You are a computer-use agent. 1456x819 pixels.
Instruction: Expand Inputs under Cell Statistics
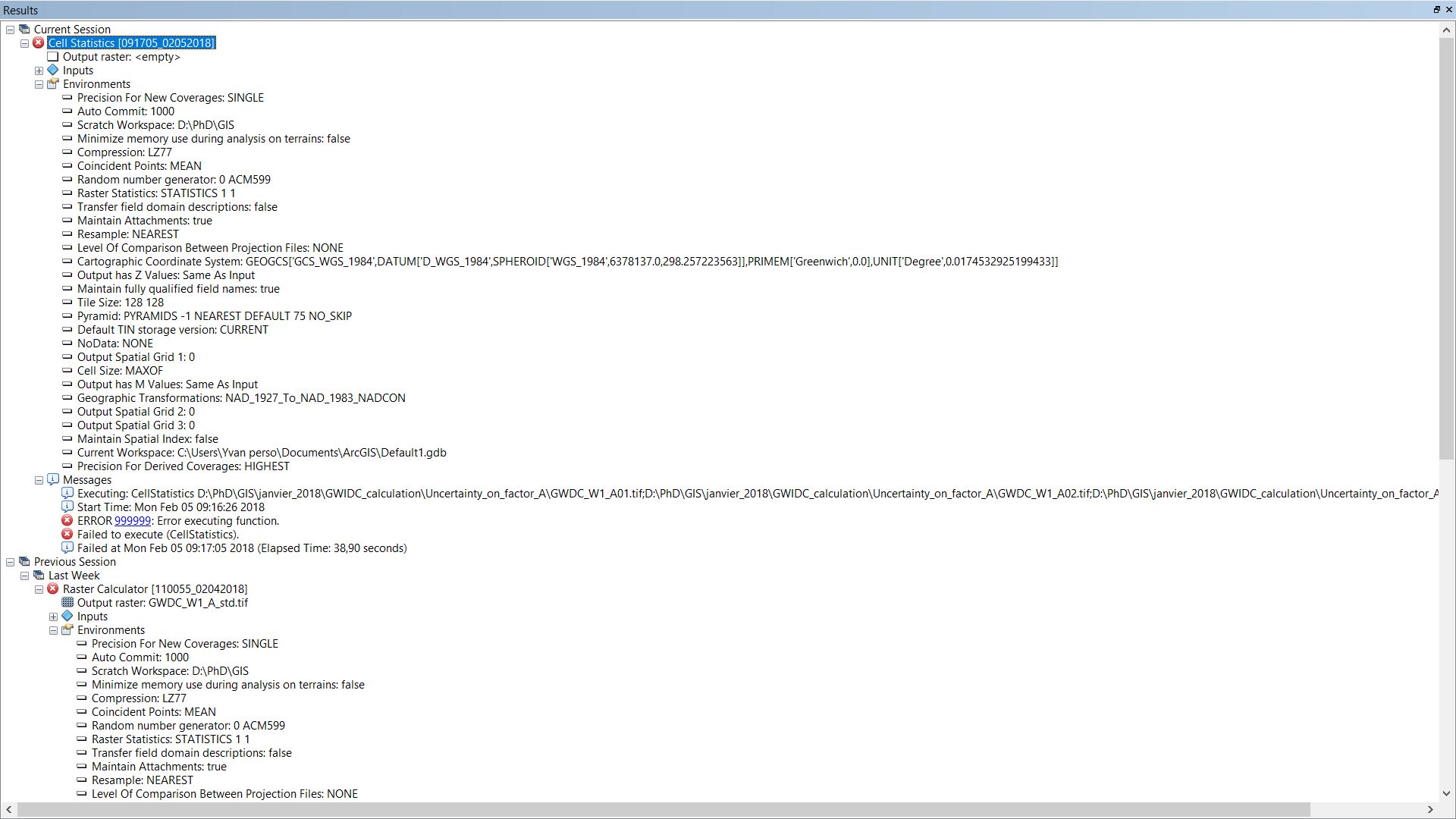(39, 71)
